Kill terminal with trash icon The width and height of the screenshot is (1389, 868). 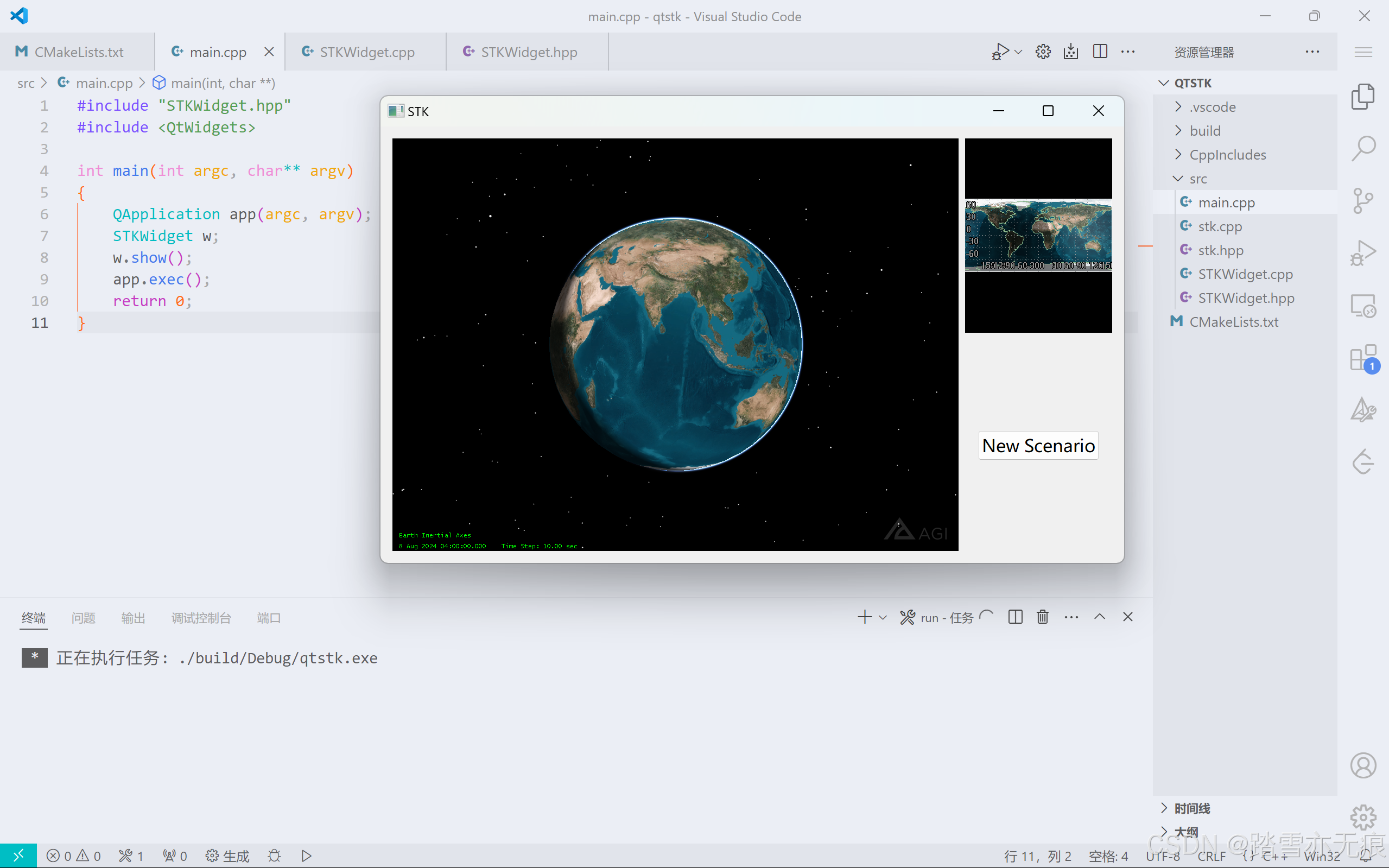coord(1043,617)
